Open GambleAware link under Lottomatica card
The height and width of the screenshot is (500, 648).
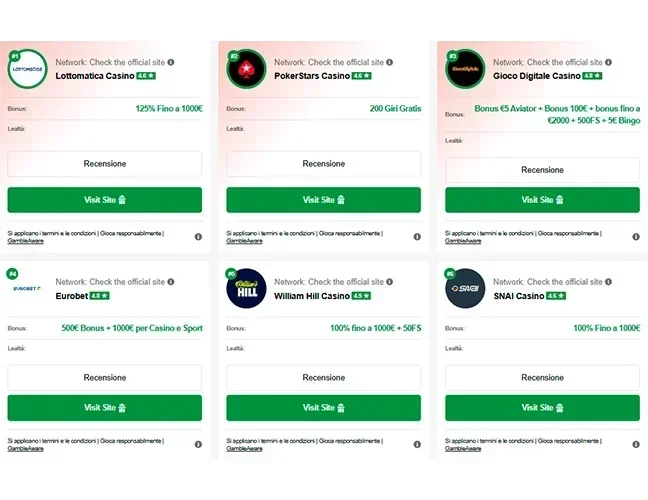(x=27, y=241)
